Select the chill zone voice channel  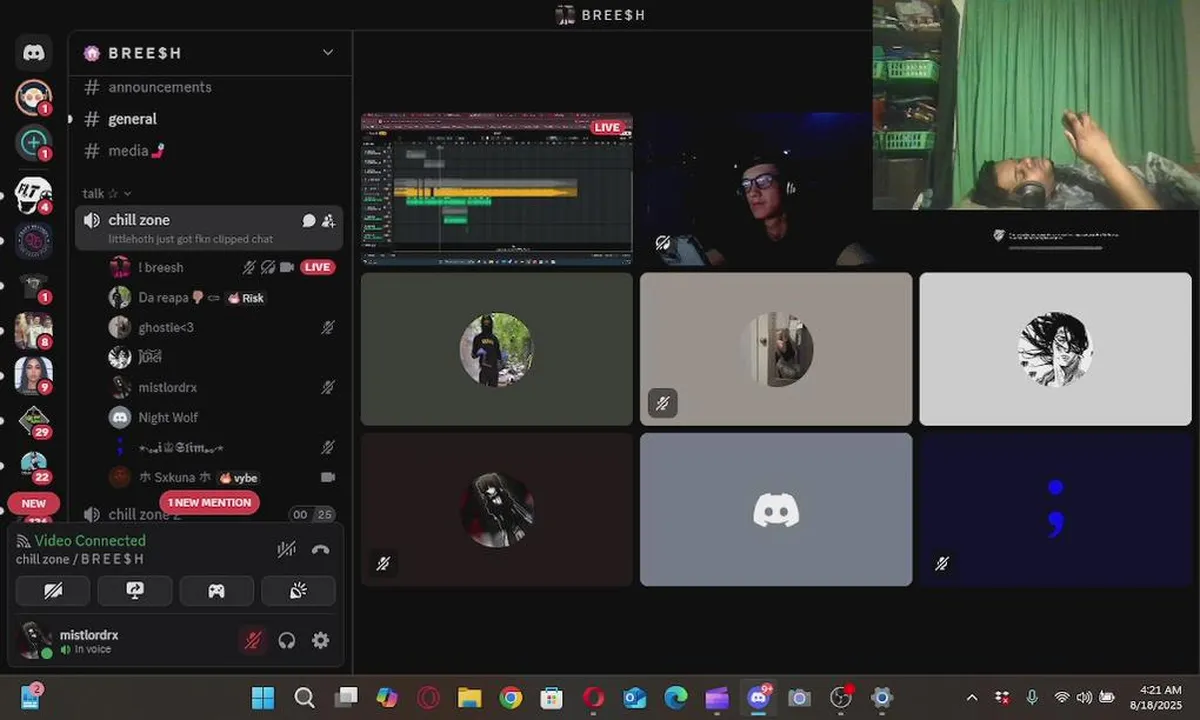[x=209, y=228]
